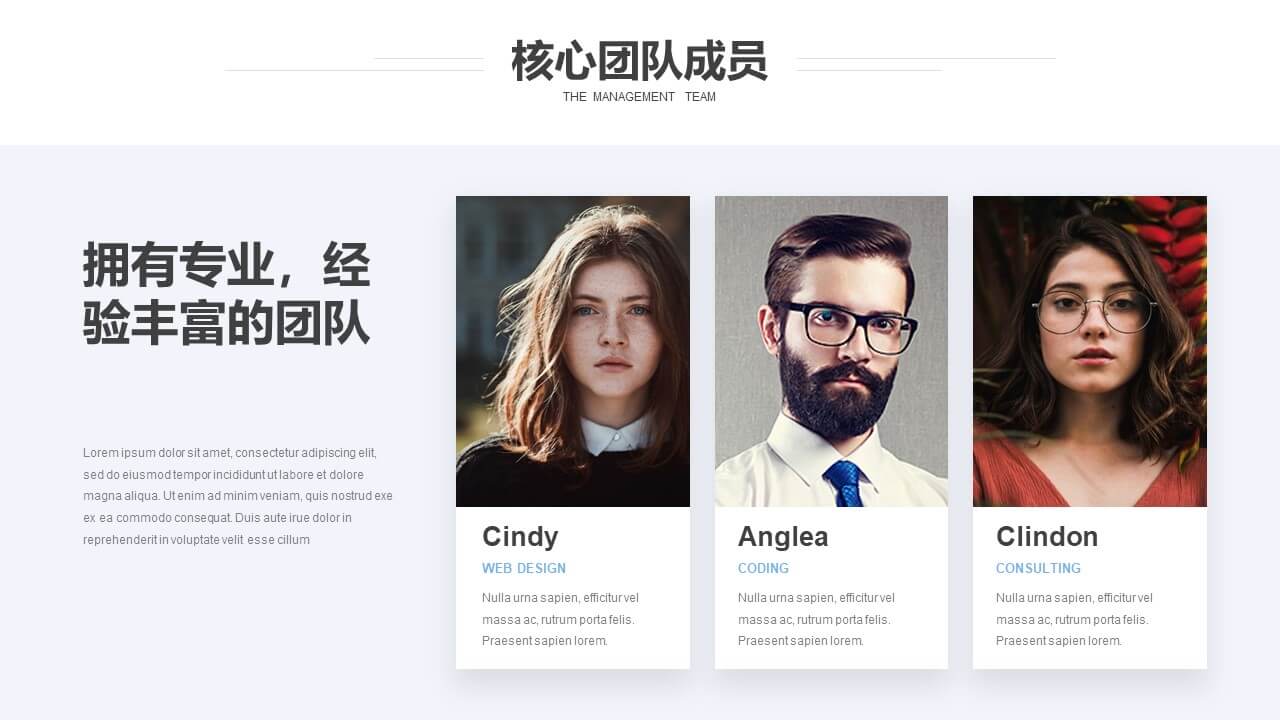
Task: Open the CONSULTING role label
Action: click(x=1038, y=568)
